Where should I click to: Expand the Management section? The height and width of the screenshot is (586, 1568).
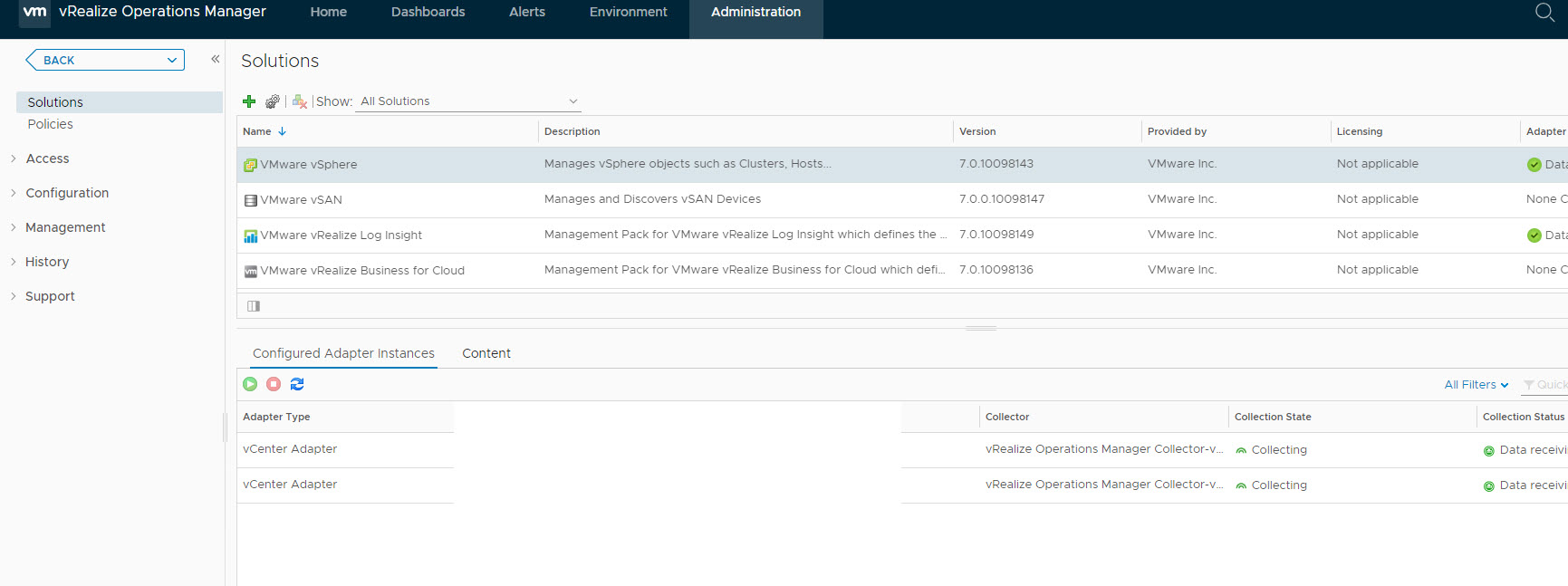pos(65,227)
